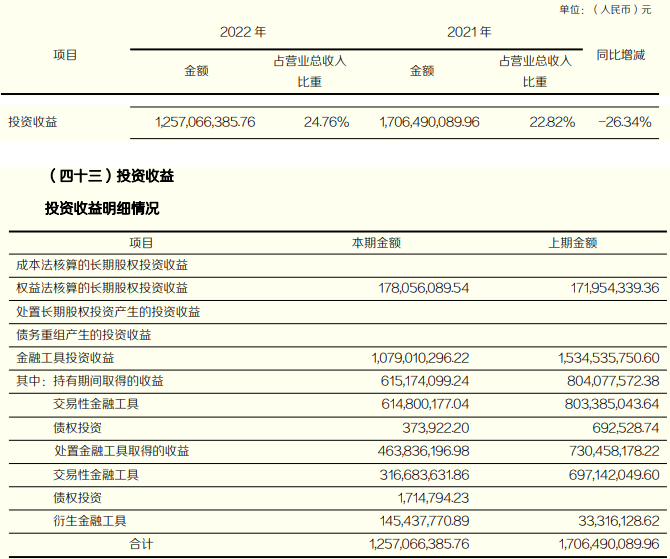The width and height of the screenshot is (670, 559).
Task: Click the value 697,142,049.60
Action: [x=614, y=475]
